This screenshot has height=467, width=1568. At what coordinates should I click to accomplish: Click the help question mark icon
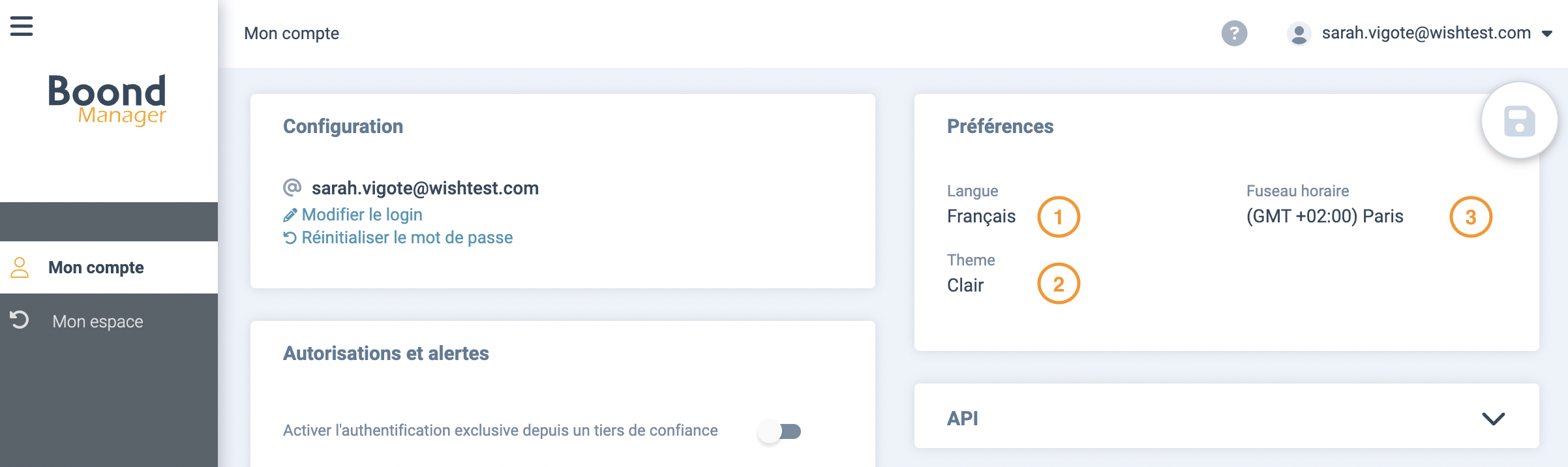[x=1234, y=33]
